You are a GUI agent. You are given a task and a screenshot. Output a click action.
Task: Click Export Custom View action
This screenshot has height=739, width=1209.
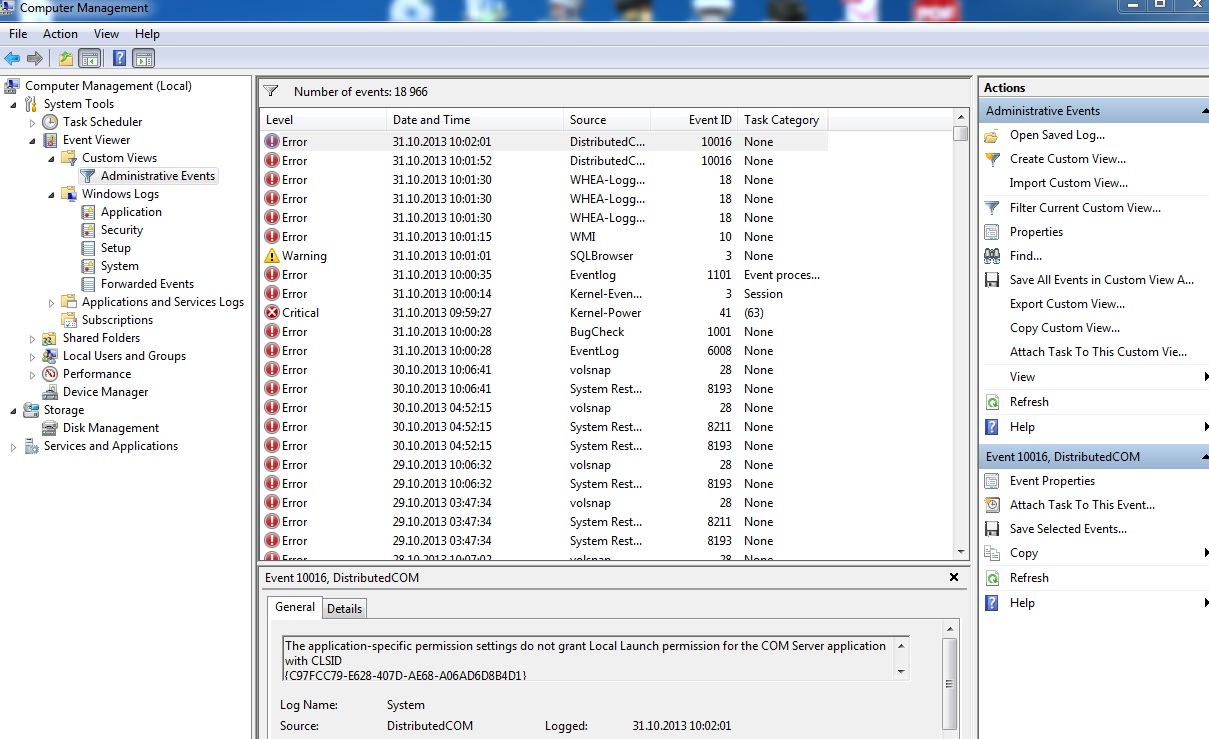[1067, 304]
